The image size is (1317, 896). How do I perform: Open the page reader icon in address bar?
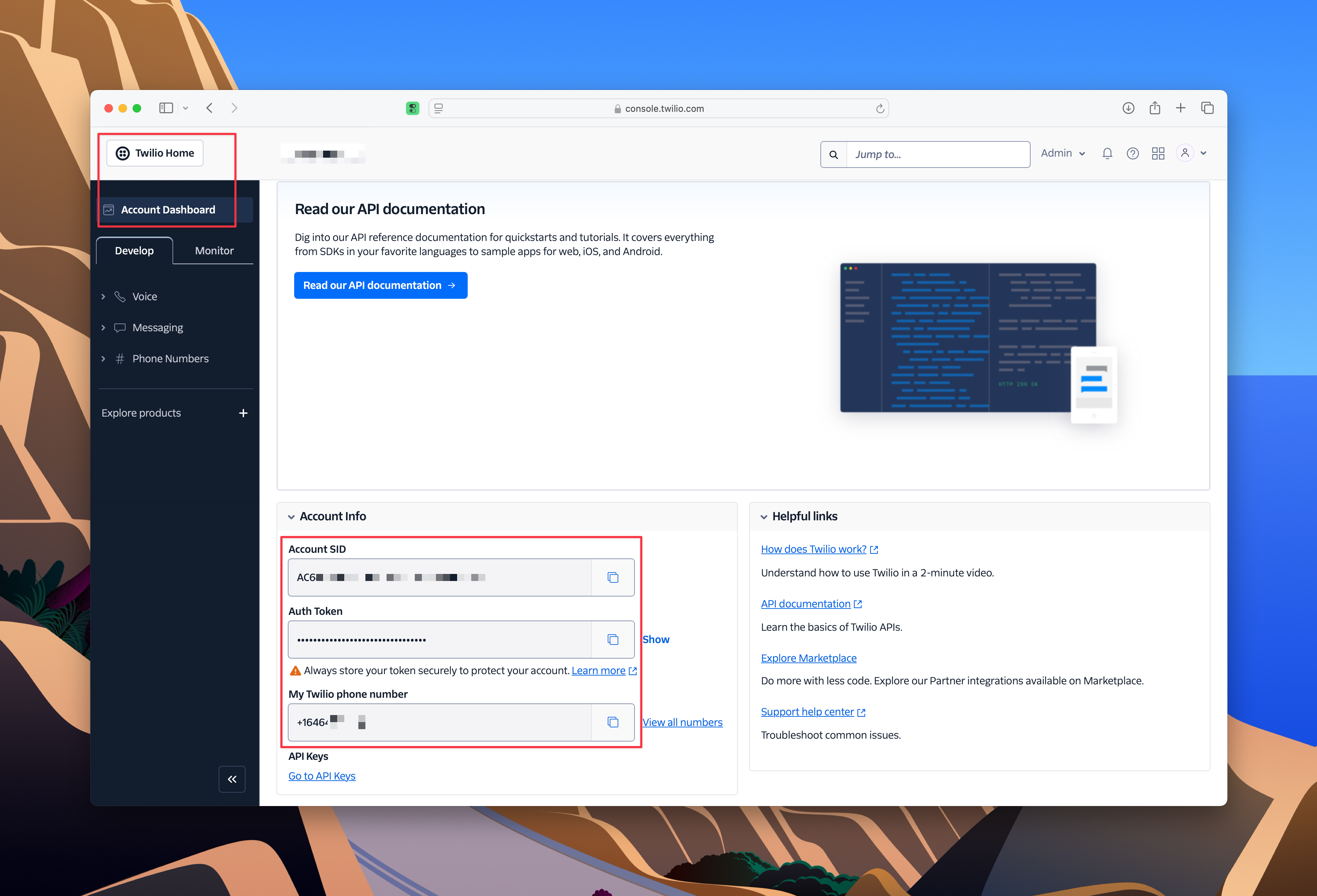click(x=439, y=108)
